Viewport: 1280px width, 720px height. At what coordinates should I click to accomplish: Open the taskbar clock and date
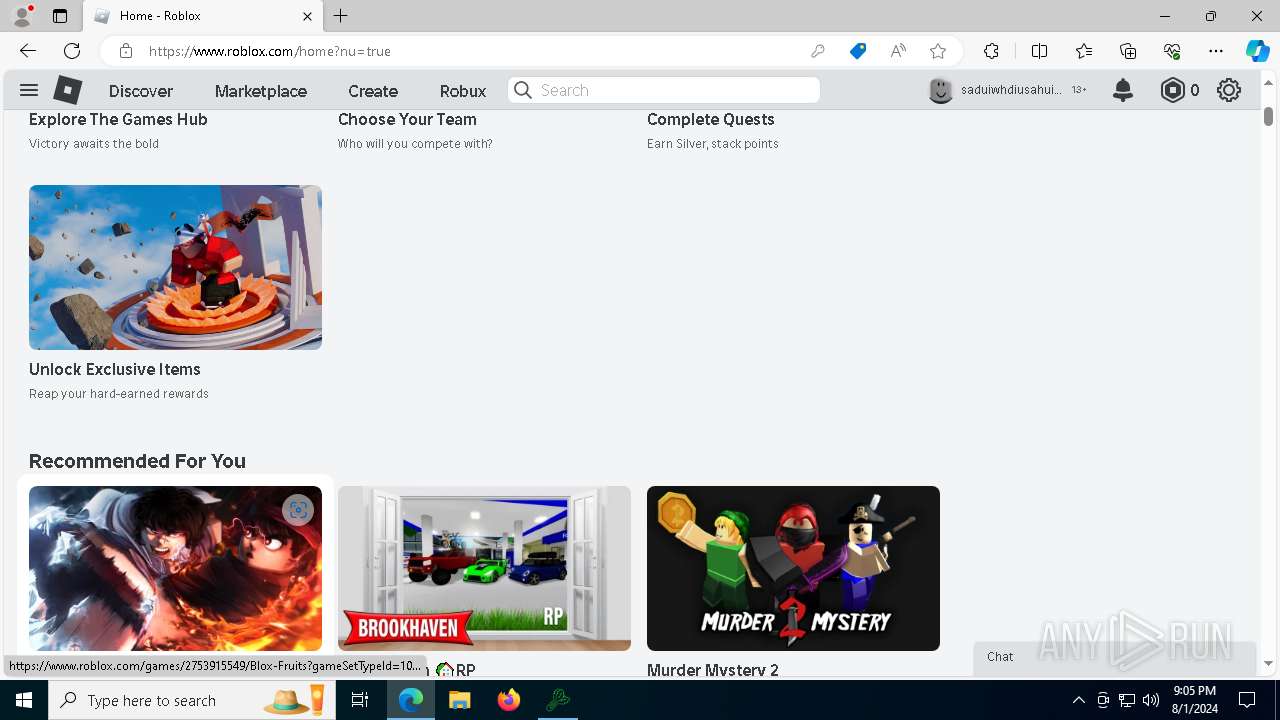click(x=1195, y=700)
